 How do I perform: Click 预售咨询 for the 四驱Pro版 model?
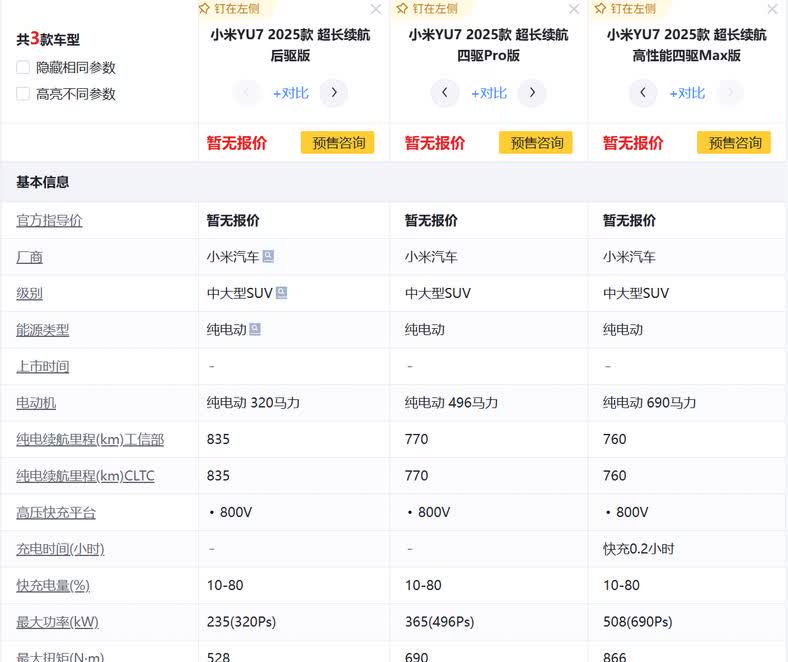pos(536,143)
